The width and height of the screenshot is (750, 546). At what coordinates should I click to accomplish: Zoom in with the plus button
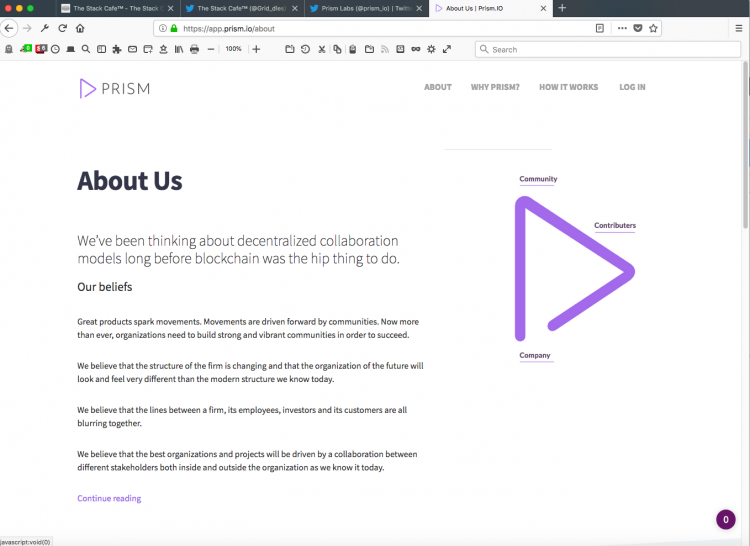click(256, 49)
